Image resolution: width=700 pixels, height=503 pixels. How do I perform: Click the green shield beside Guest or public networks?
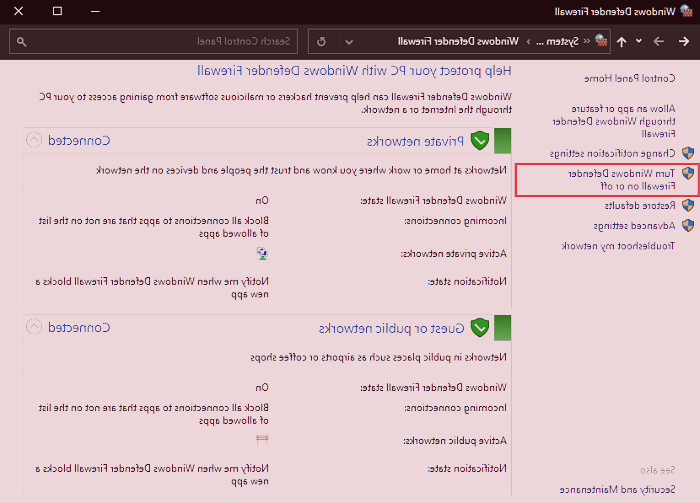(480, 327)
